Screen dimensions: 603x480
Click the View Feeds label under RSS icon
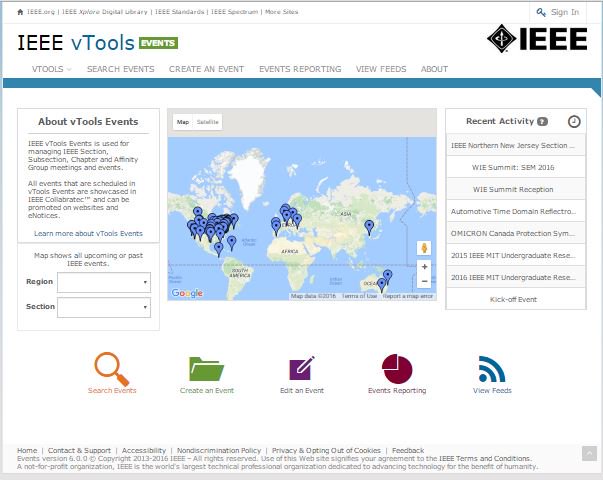(492, 390)
